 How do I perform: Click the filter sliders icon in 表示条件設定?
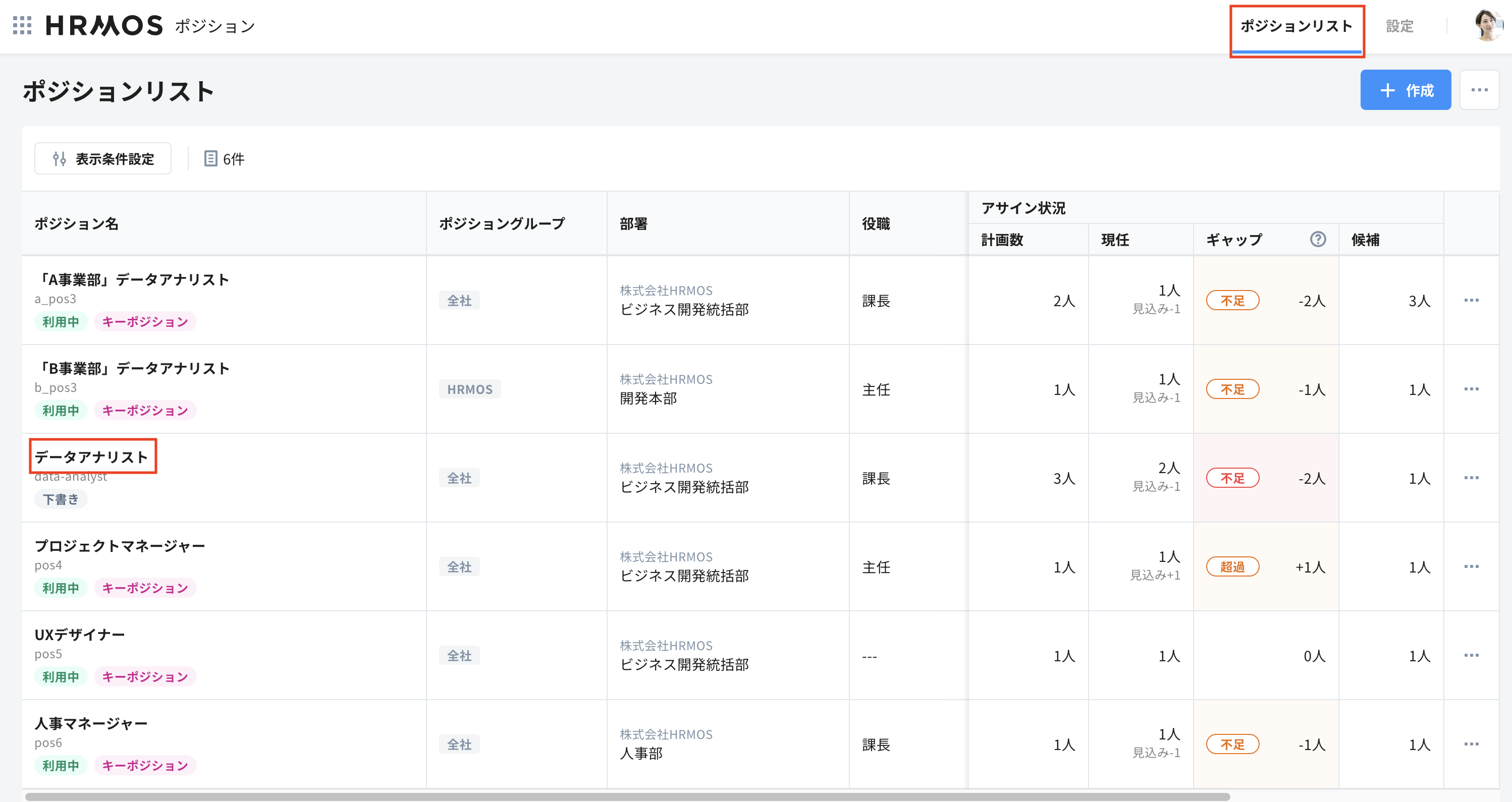tap(59, 158)
